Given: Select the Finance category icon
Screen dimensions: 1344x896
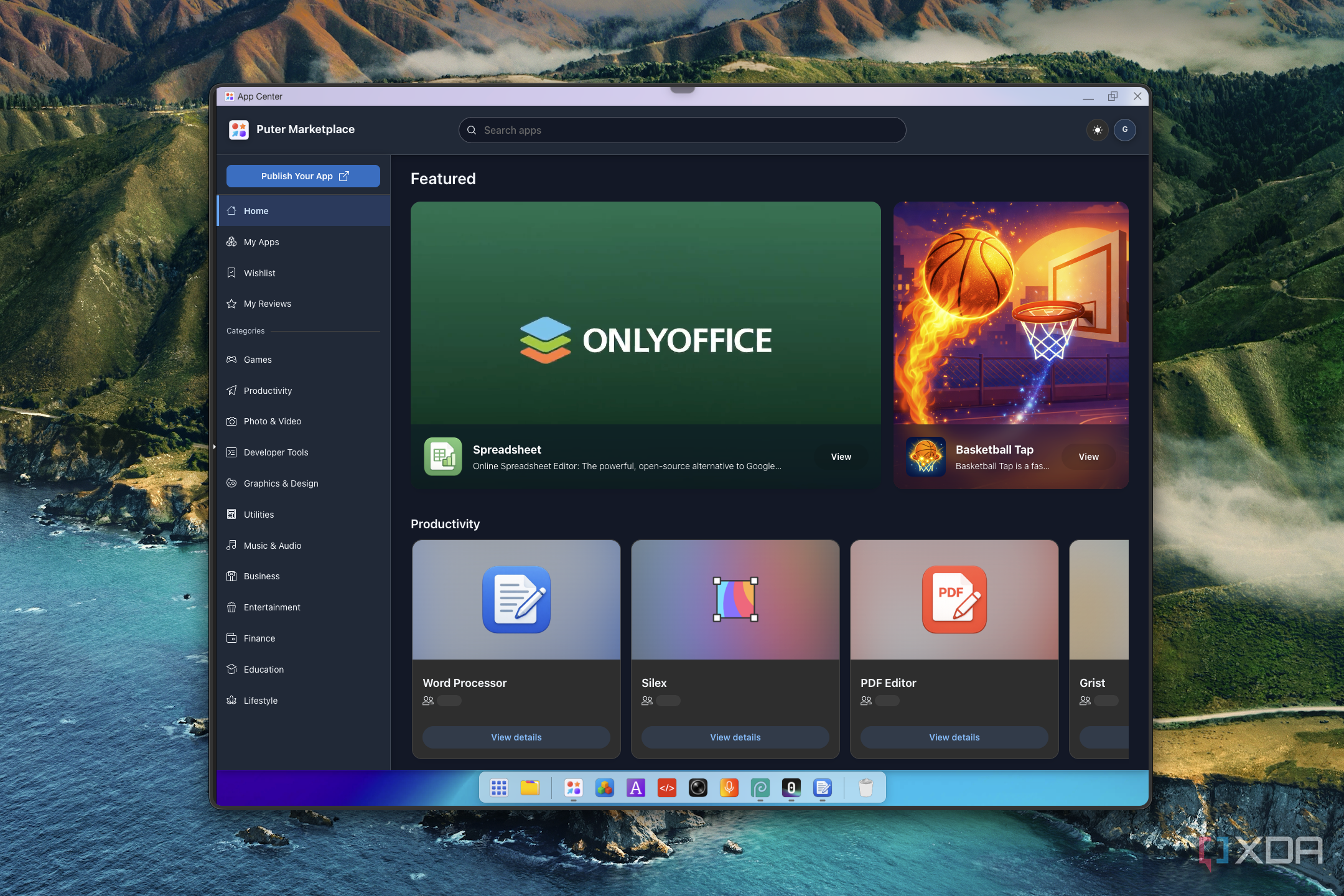Looking at the screenshot, I should tap(231, 638).
